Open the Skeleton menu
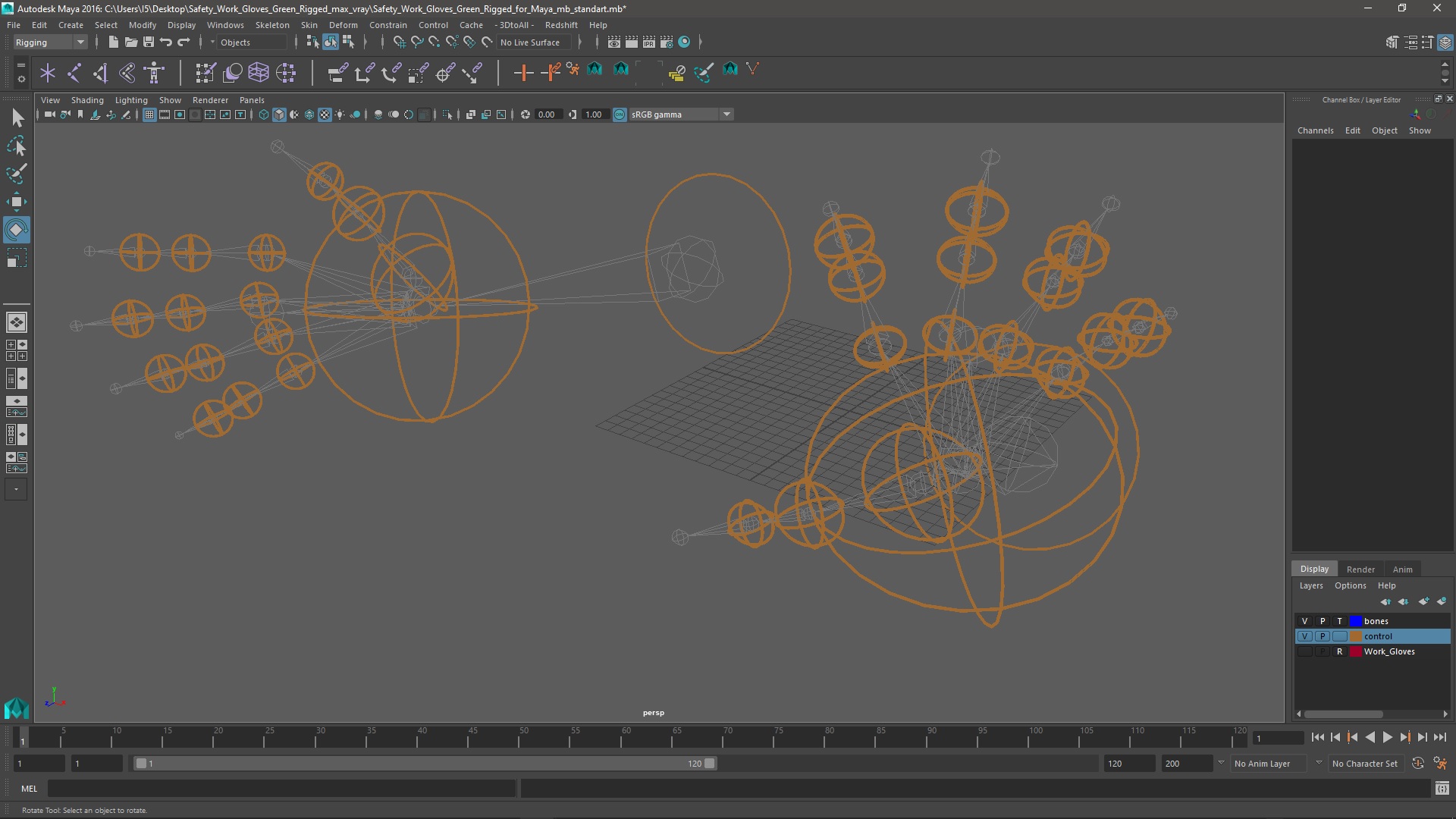The image size is (1456, 819). [271, 25]
